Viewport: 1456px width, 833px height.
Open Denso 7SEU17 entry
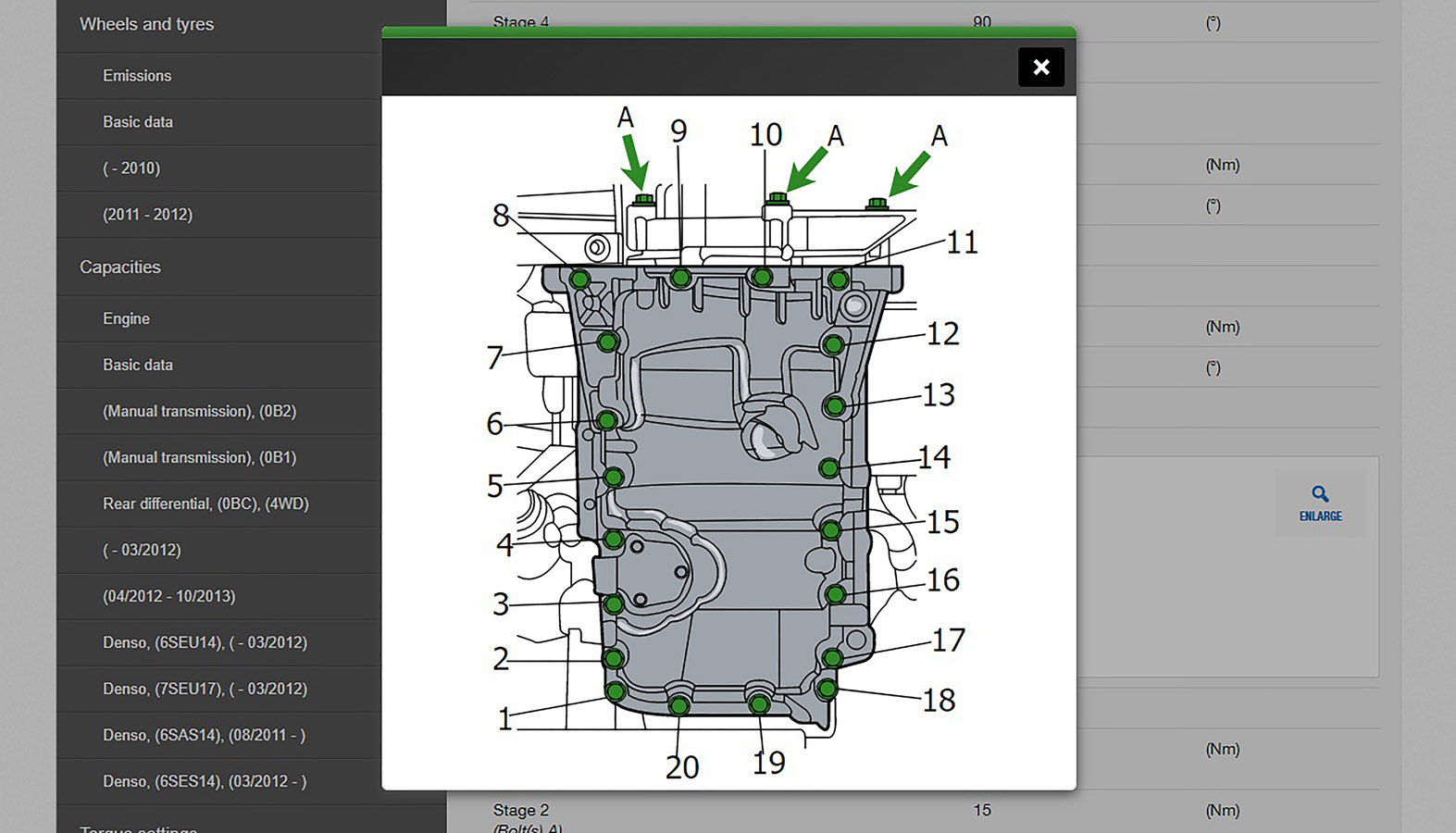click(x=205, y=689)
